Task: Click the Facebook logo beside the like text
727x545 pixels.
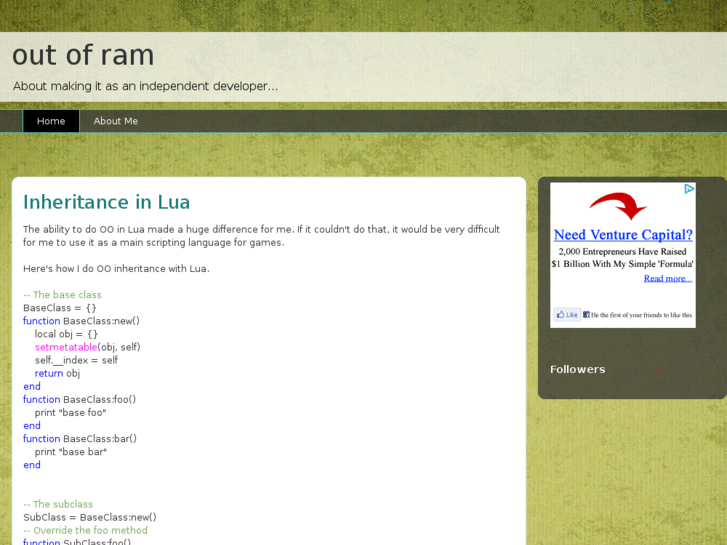Action: click(x=586, y=314)
